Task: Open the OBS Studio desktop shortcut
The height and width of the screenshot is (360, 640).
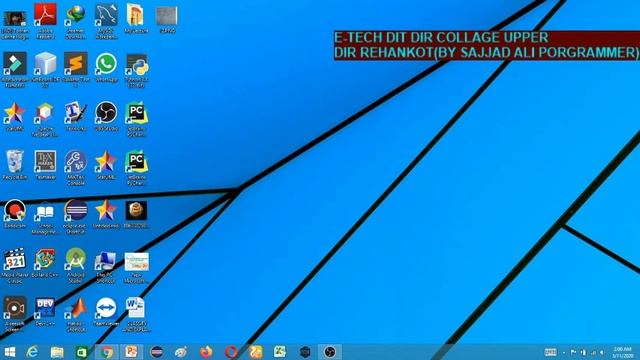Action: pyautogui.click(x=106, y=113)
